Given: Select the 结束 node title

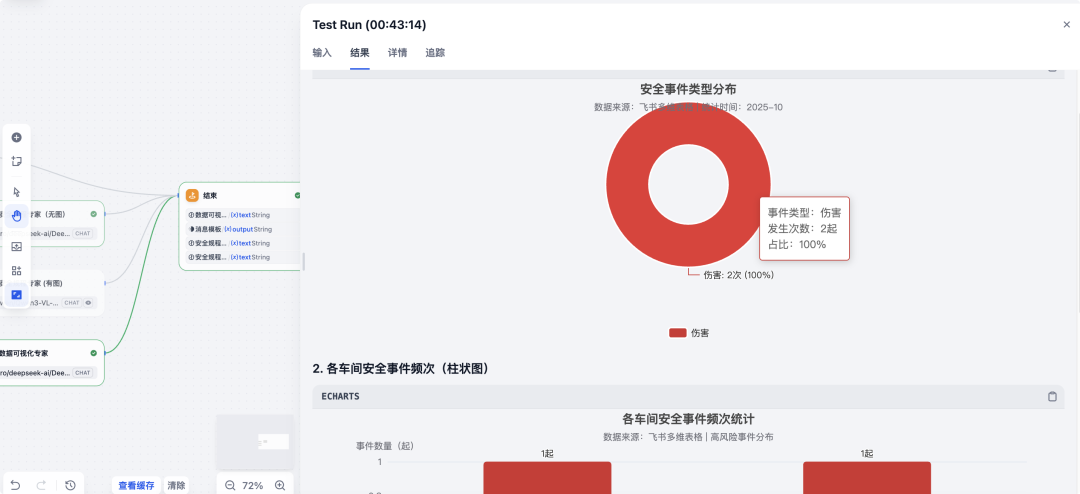Looking at the screenshot, I should [x=210, y=196].
